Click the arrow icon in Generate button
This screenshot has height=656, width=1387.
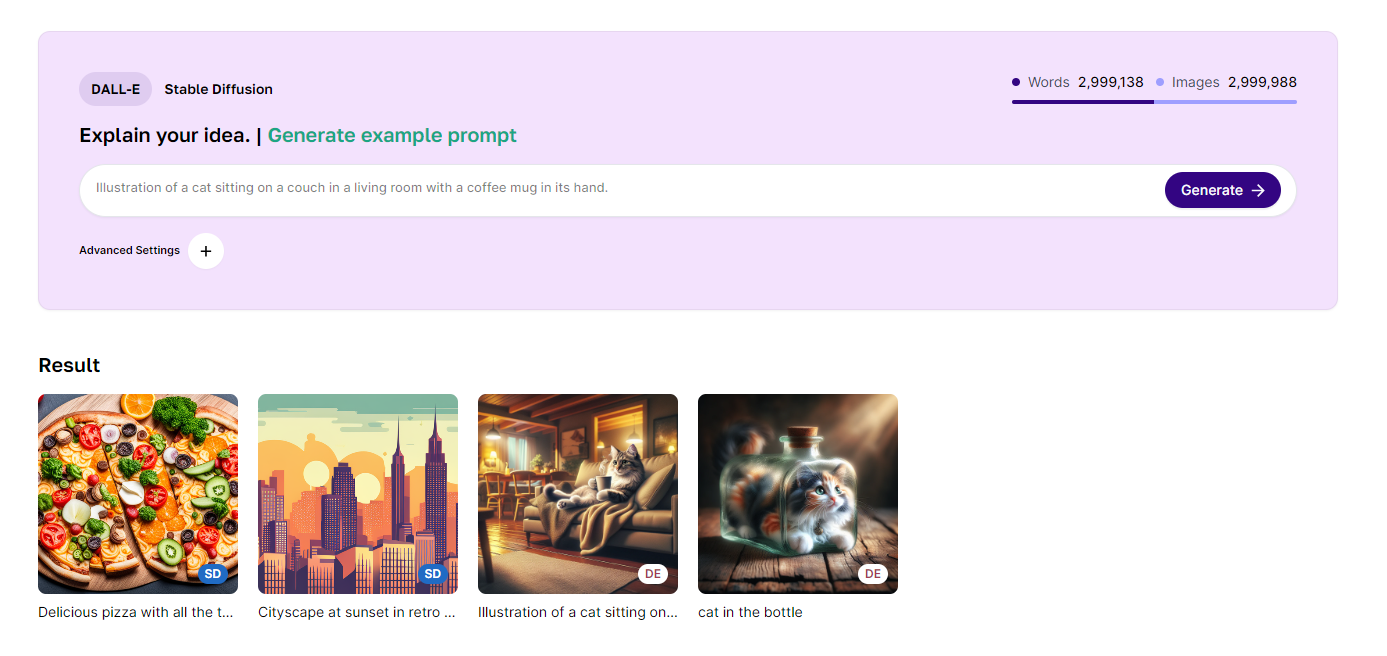(1258, 190)
